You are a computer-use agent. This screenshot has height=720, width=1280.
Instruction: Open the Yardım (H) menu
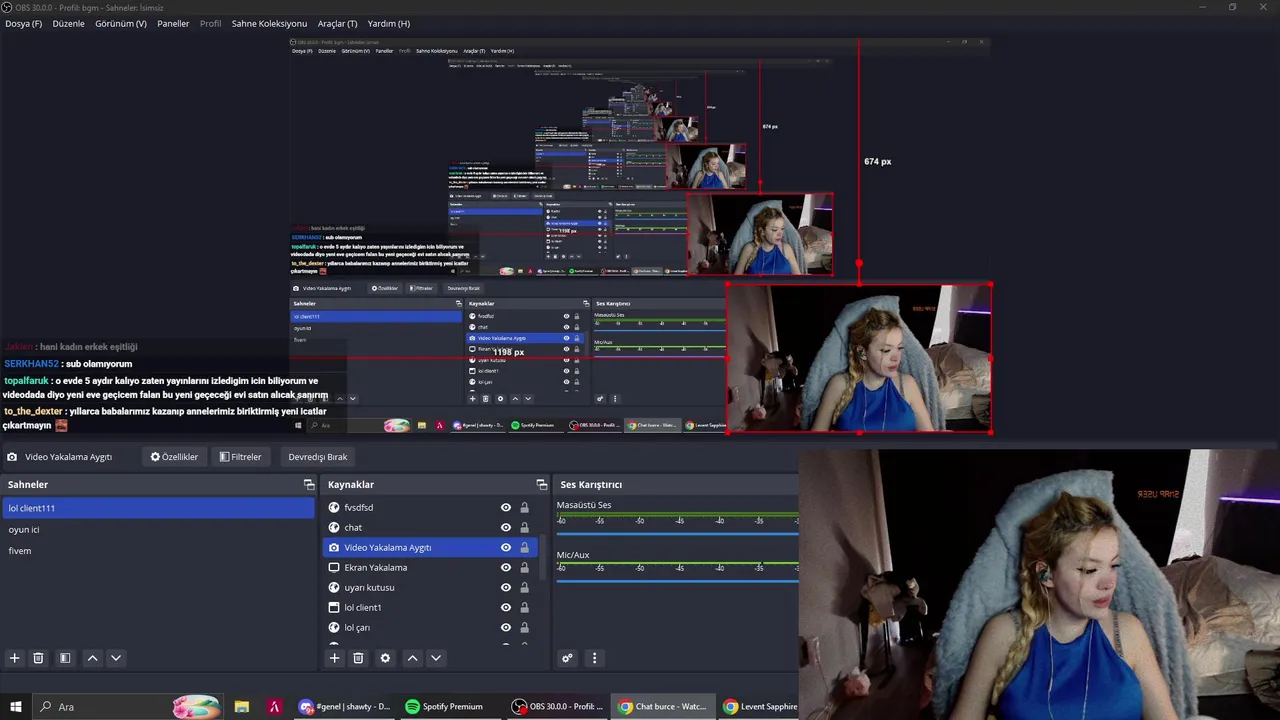point(389,23)
